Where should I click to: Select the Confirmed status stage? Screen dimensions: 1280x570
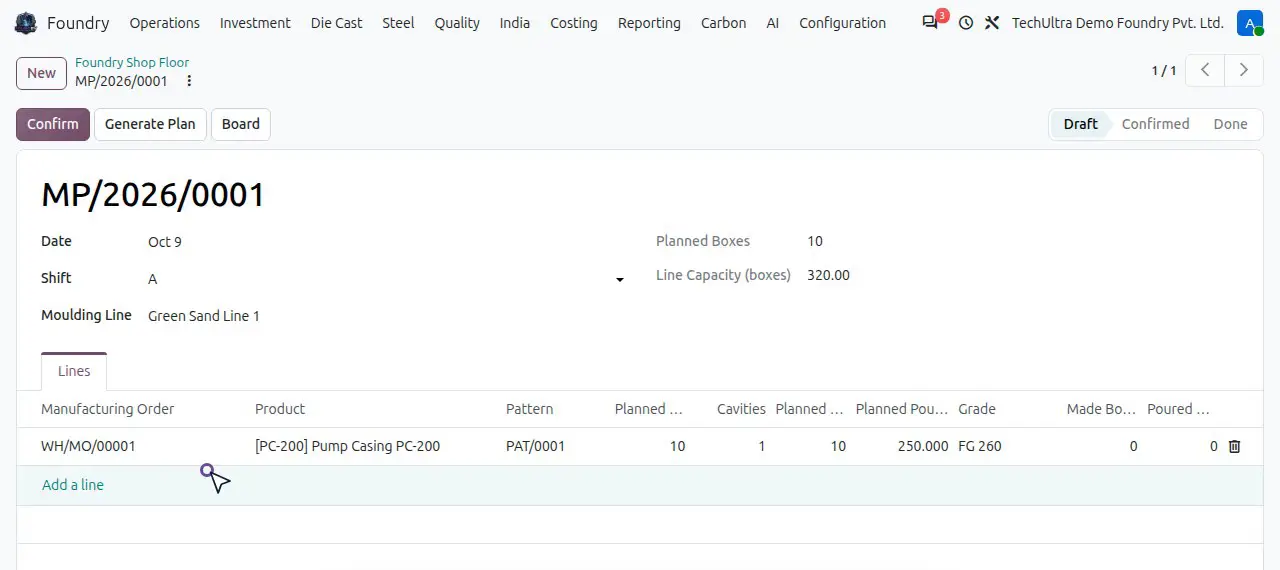(1155, 124)
